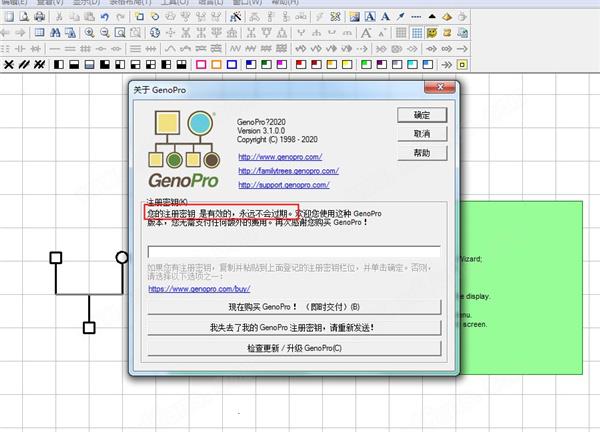Viewport: 600px width, 432px height.
Task: Click the Insert Picture icon
Action: tap(355, 16)
